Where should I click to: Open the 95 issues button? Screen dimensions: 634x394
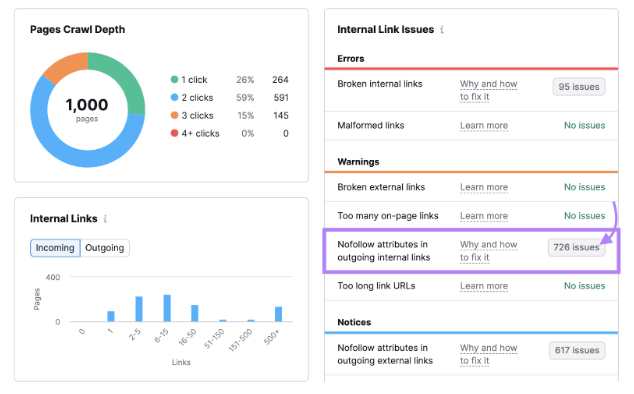point(579,87)
